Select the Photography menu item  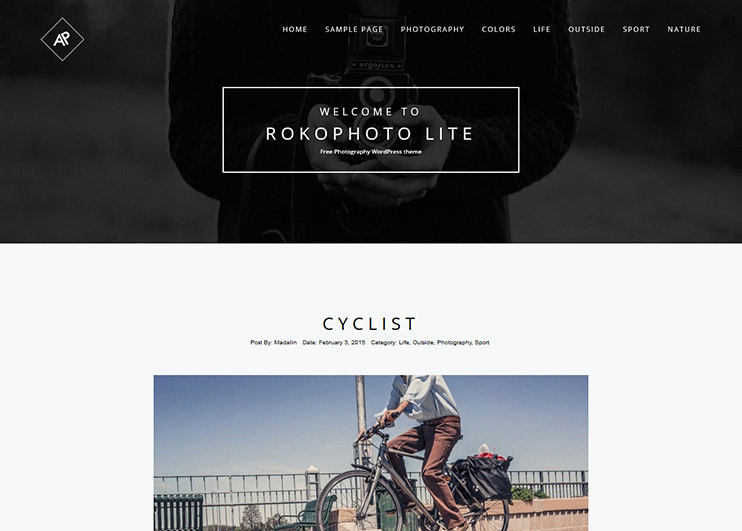click(433, 29)
